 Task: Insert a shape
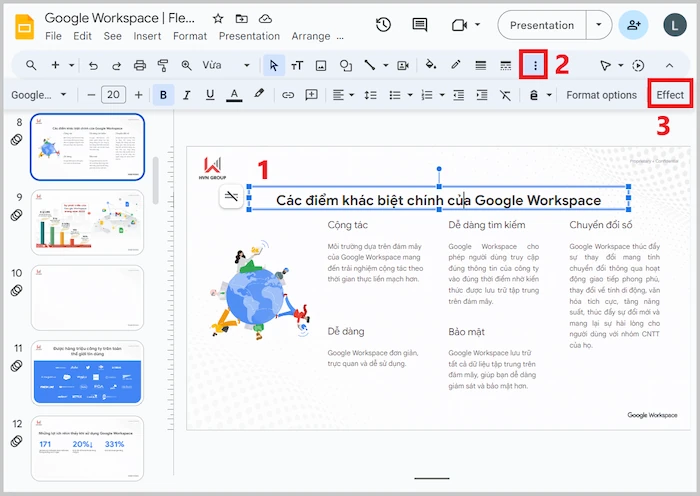[x=346, y=66]
